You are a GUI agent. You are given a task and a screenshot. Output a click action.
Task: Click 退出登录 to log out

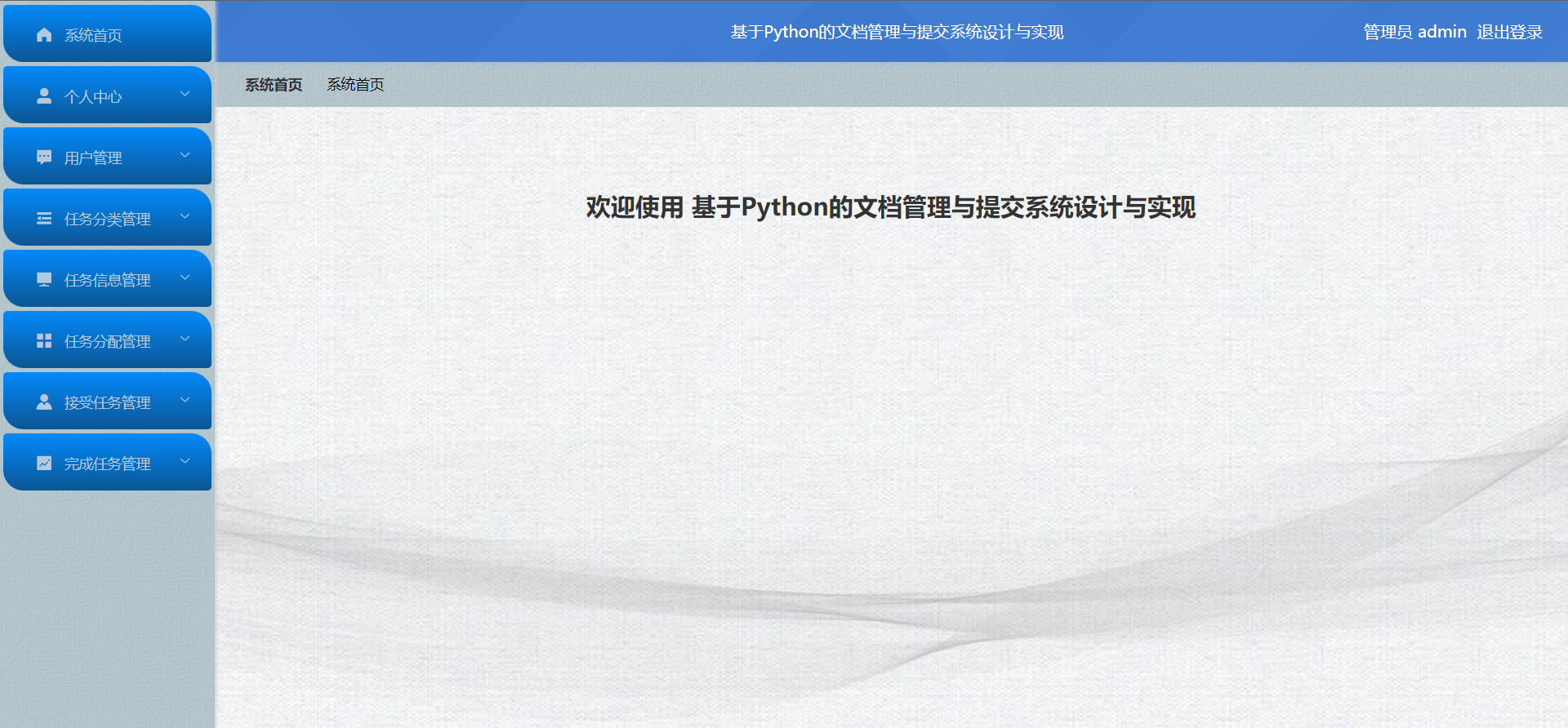pyautogui.click(x=1509, y=32)
